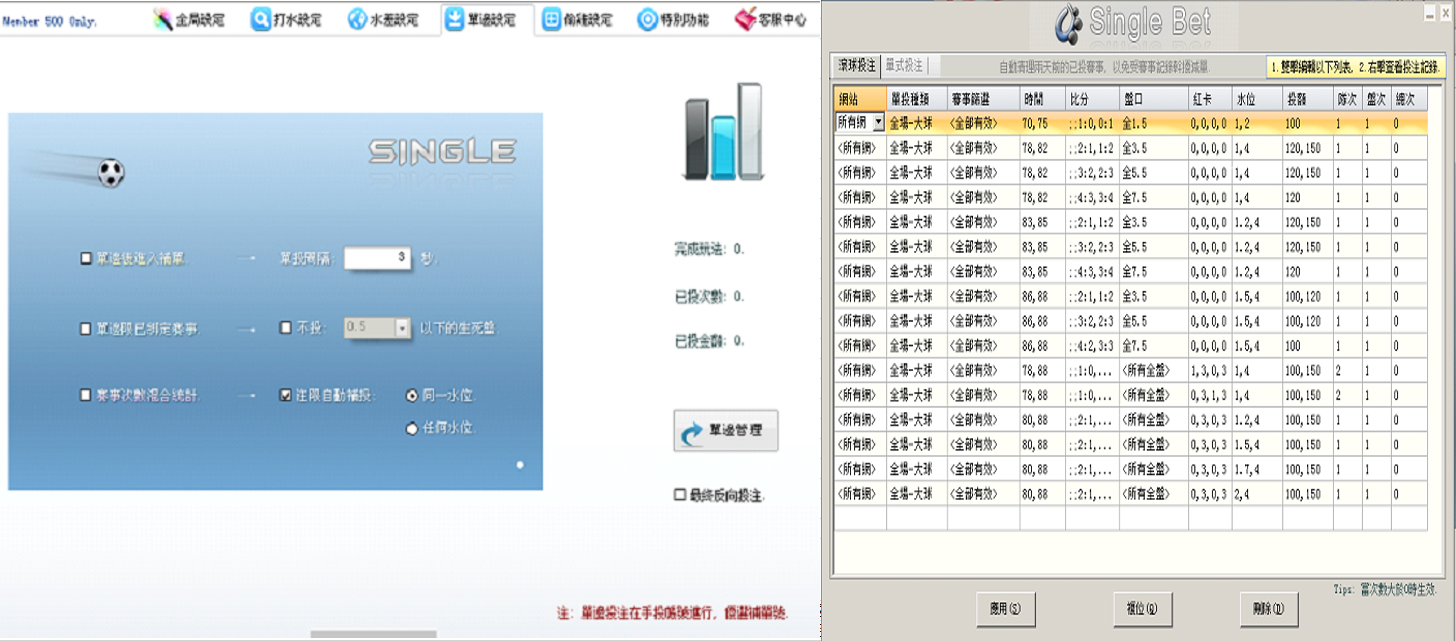This screenshot has height=641, width=1456.
Task: Select the 全5.5 cell in the 83,85 row
Action: tap(1154, 246)
